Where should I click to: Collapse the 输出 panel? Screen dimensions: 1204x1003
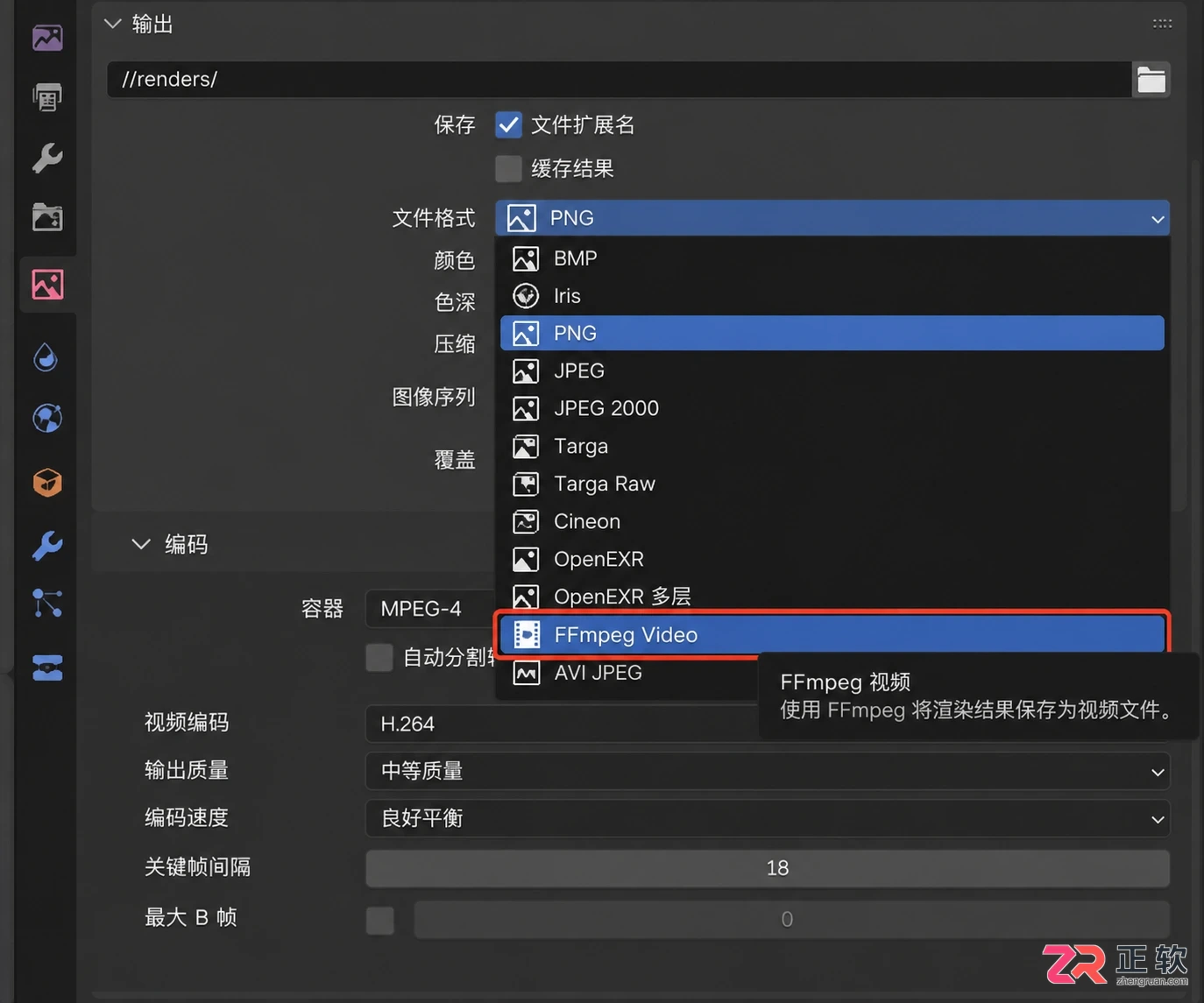113,24
